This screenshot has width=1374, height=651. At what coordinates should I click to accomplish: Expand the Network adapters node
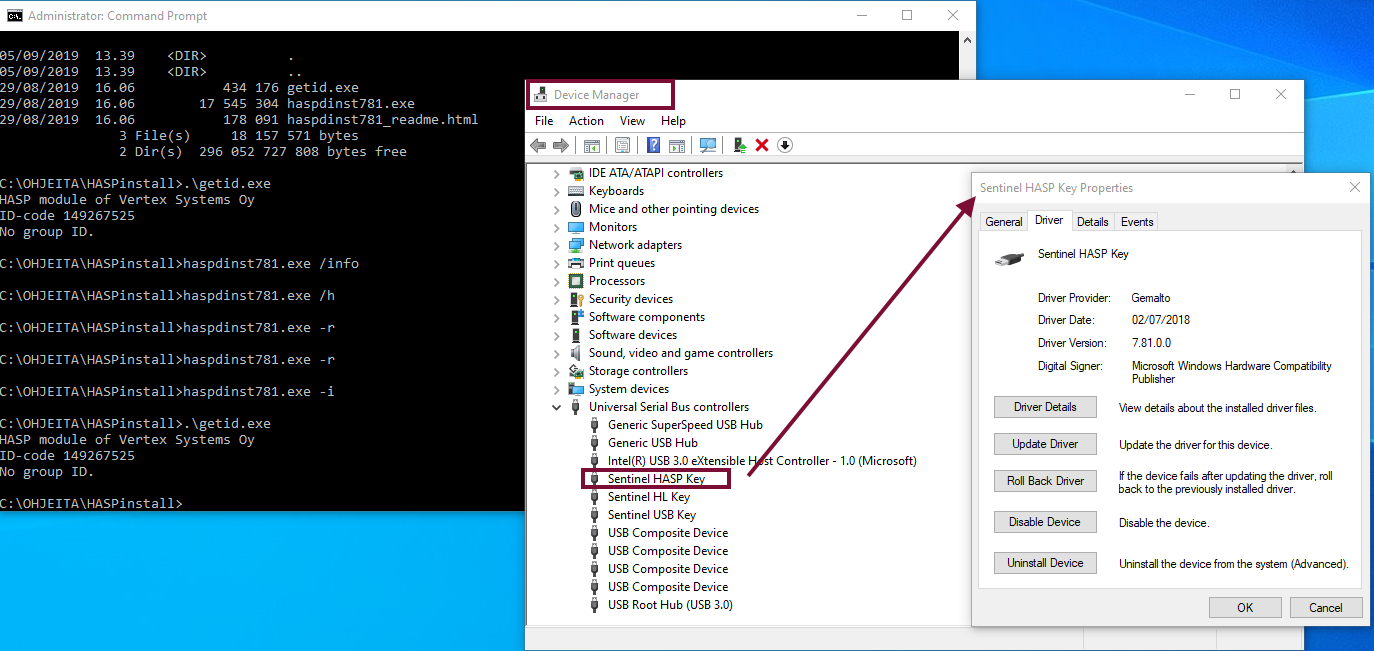coord(557,245)
